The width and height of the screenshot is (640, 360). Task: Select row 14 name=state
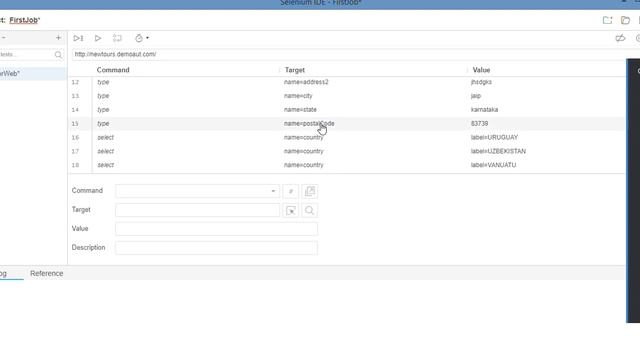click(347, 110)
